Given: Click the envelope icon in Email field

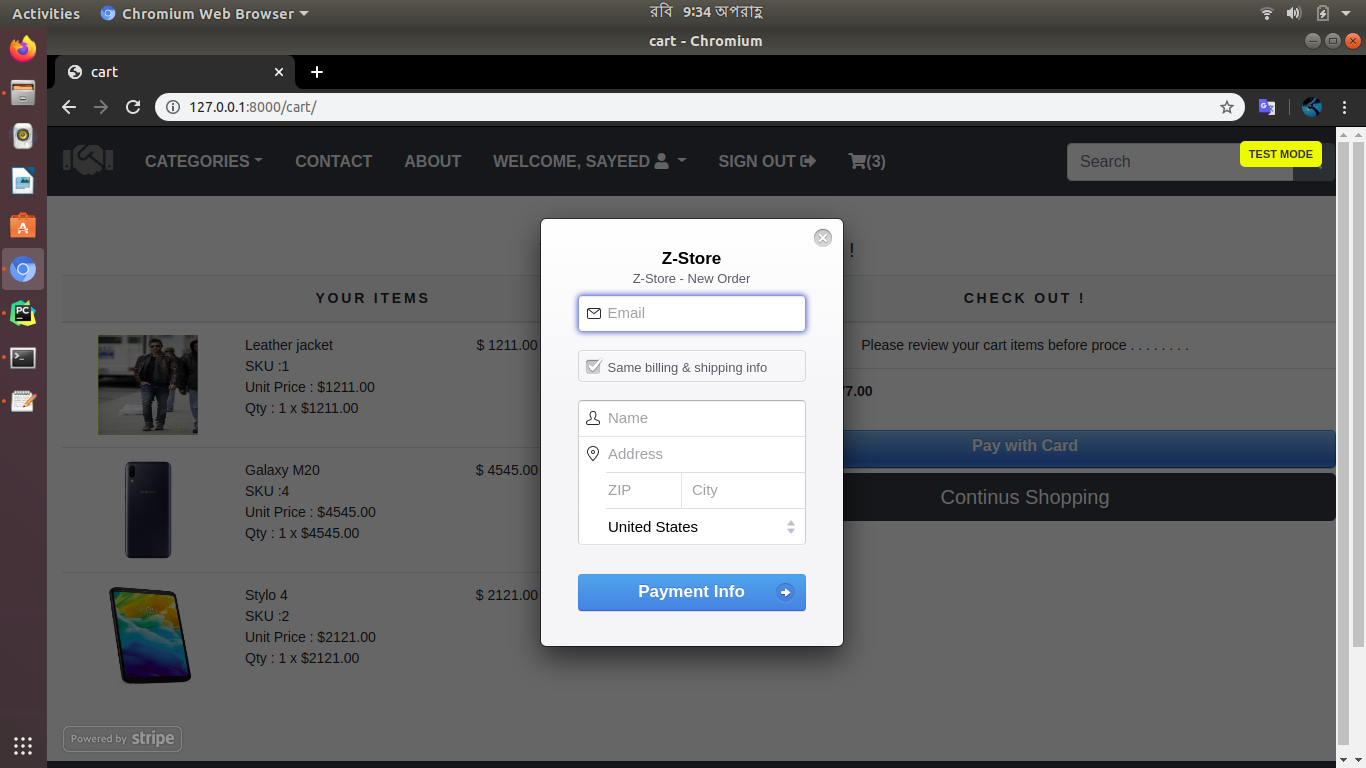Looking at the screenshot, I should pyautogui.click(x=594, y=313).
